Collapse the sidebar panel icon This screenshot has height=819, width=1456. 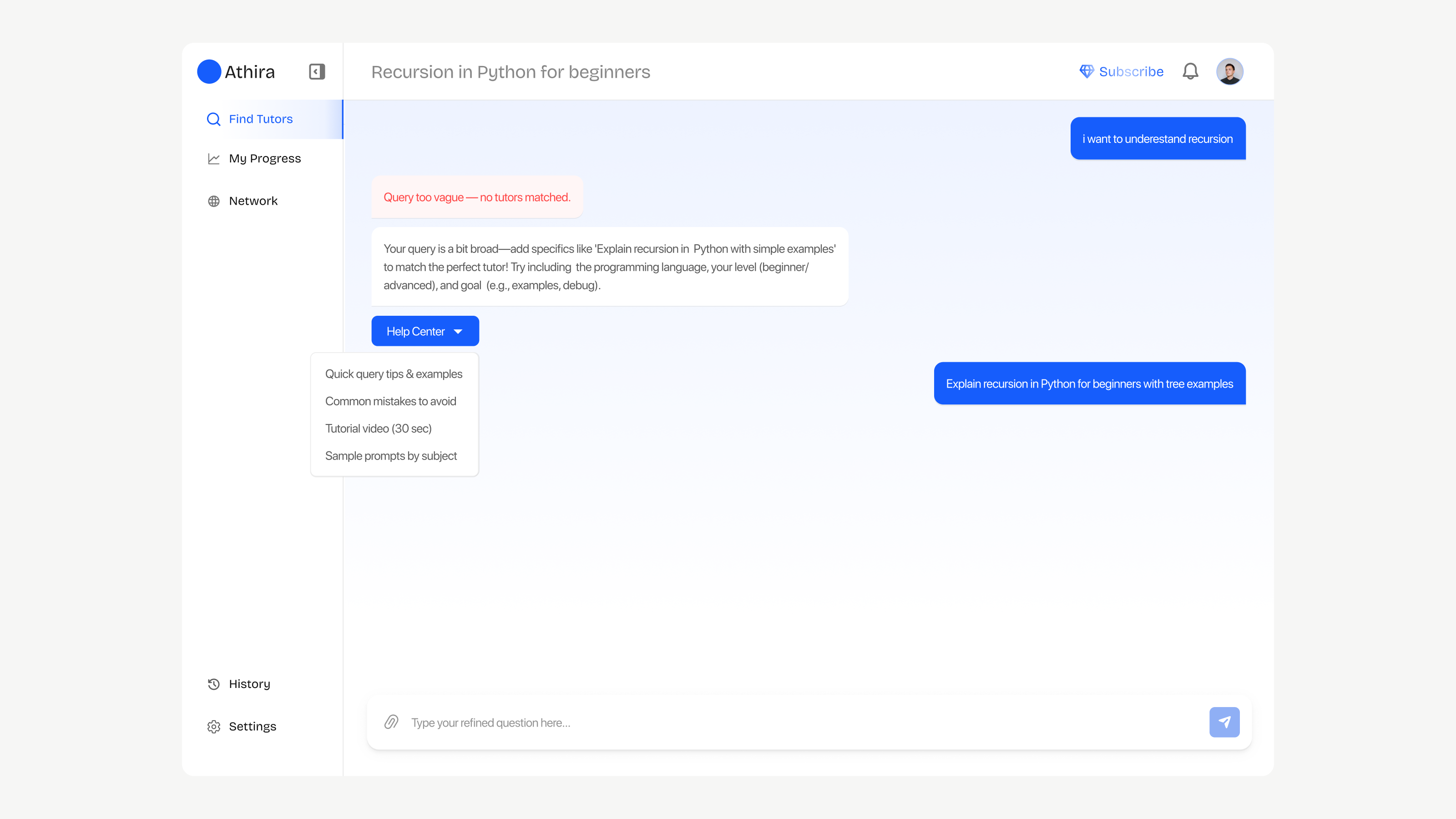317,72
